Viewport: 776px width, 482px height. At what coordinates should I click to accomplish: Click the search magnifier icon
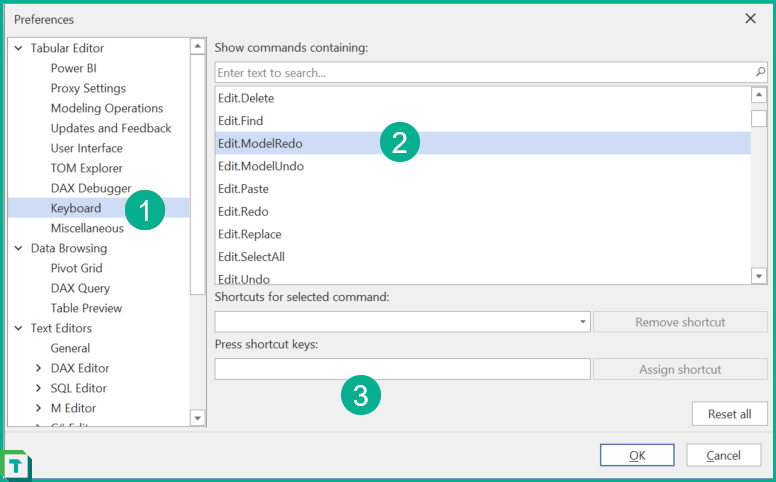760,73
